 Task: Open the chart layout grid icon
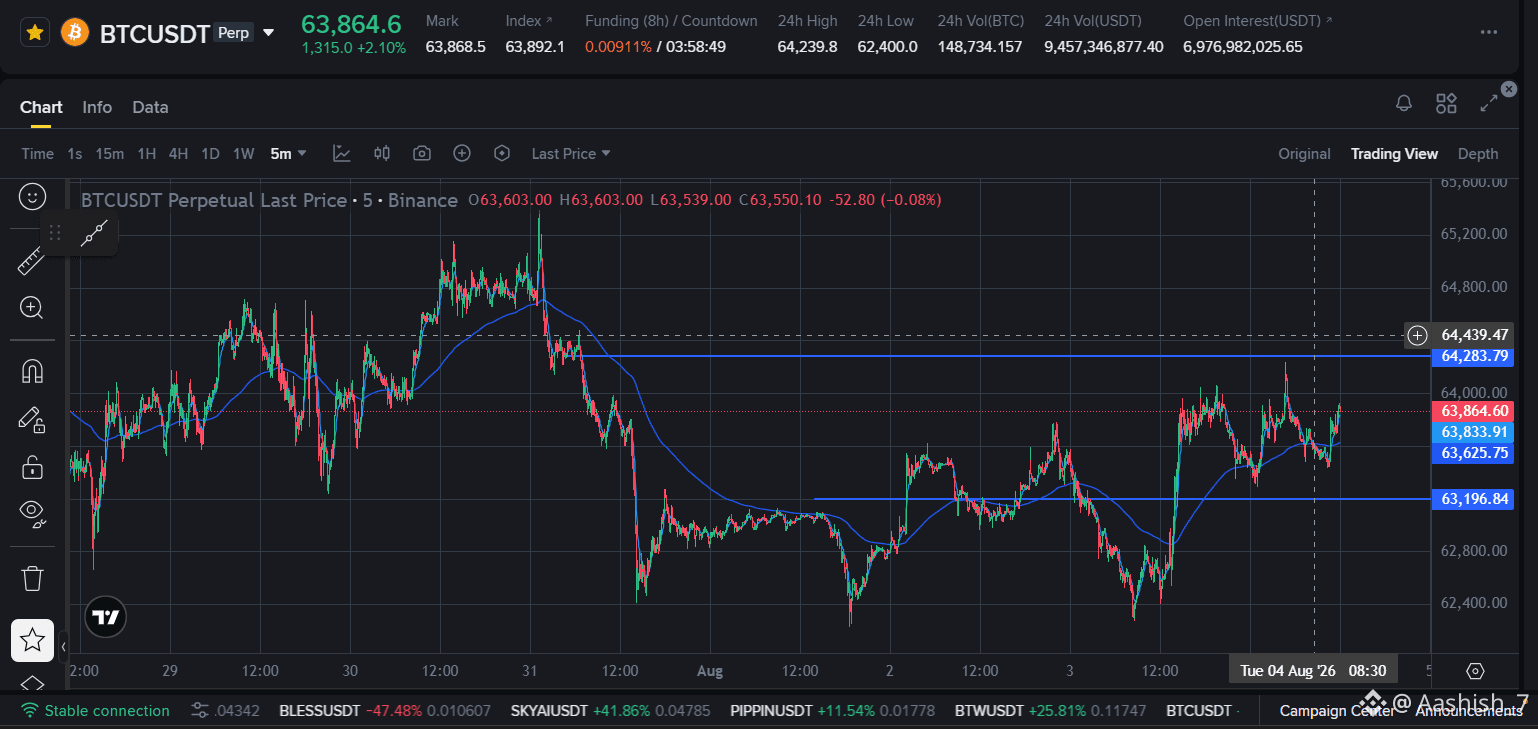tap(1446, 103)
